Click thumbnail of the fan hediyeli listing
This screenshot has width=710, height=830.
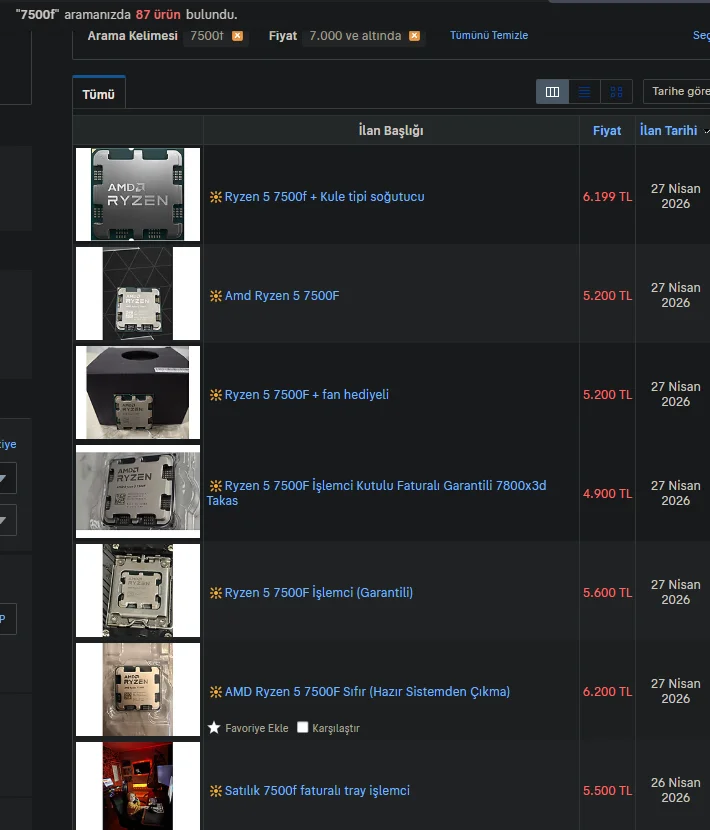coord(138,392)
